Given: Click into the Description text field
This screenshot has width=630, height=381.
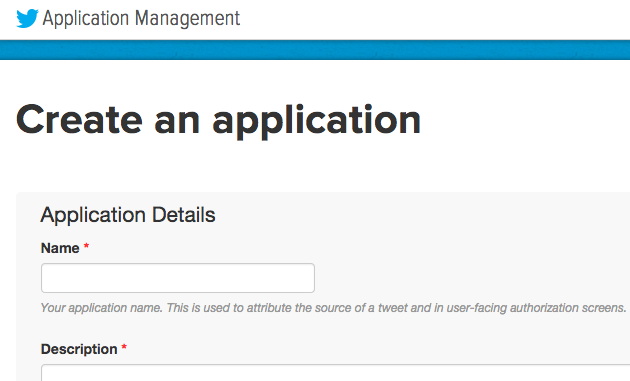Looking at the screenshot, I should (335, 373).
